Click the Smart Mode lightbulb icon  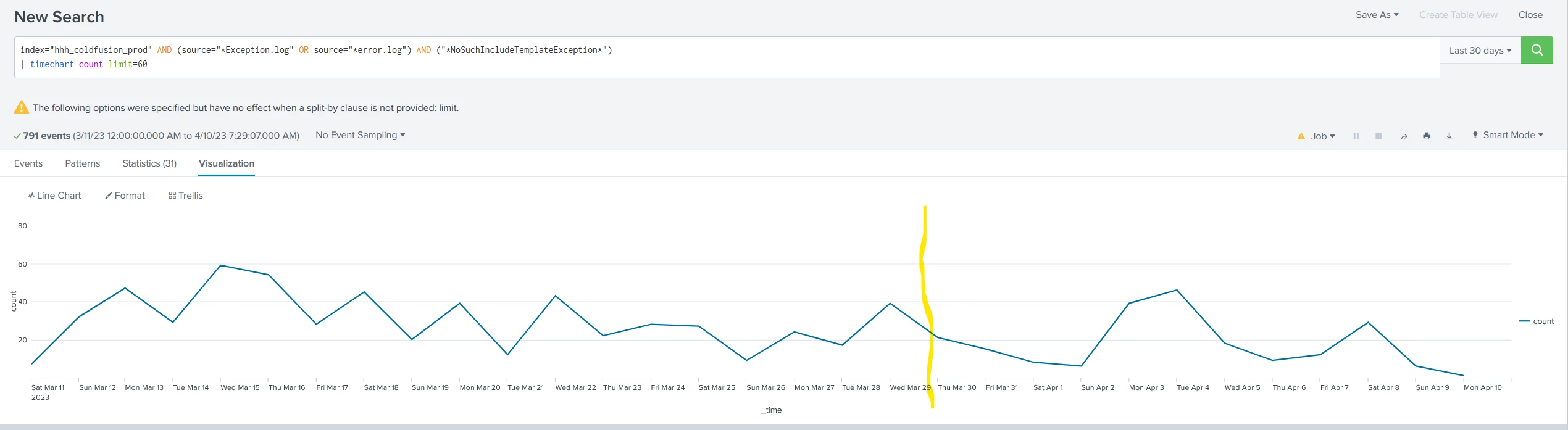pos(1475,135)
